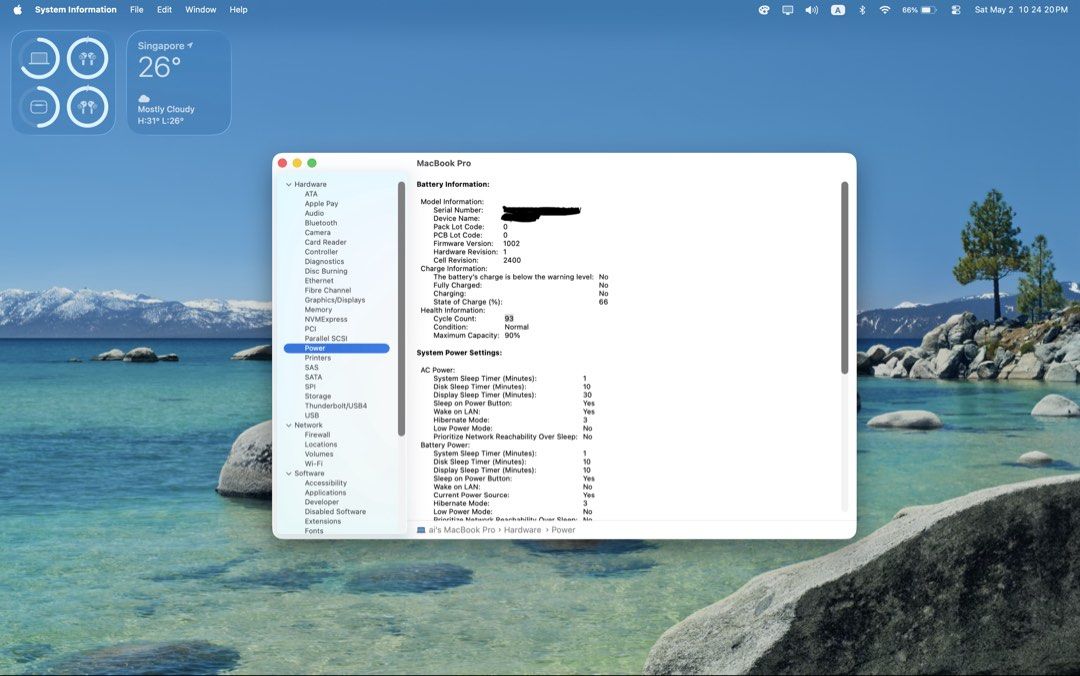Open Control Center from menu bar

coord(955,10)
